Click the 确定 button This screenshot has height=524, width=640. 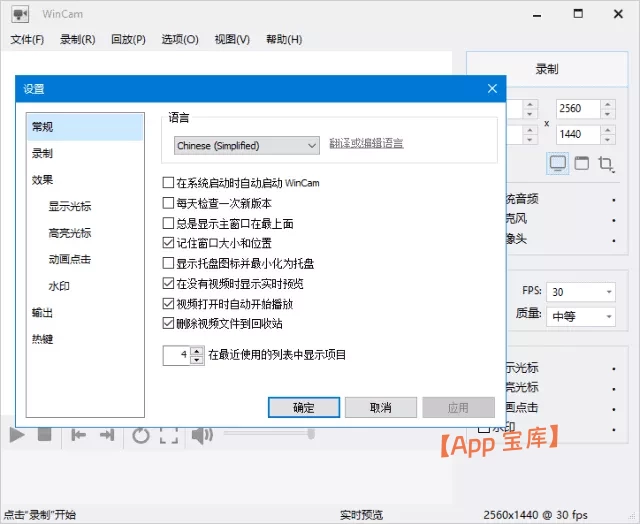304,407
